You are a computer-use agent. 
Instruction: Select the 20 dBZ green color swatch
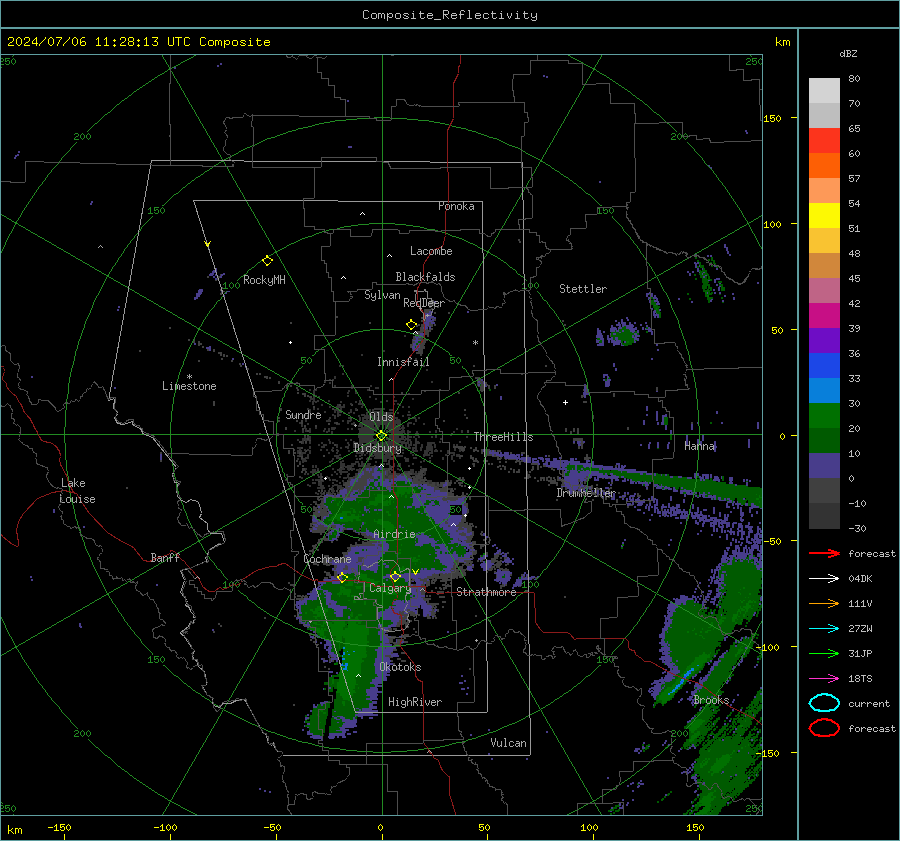point(824,415)
